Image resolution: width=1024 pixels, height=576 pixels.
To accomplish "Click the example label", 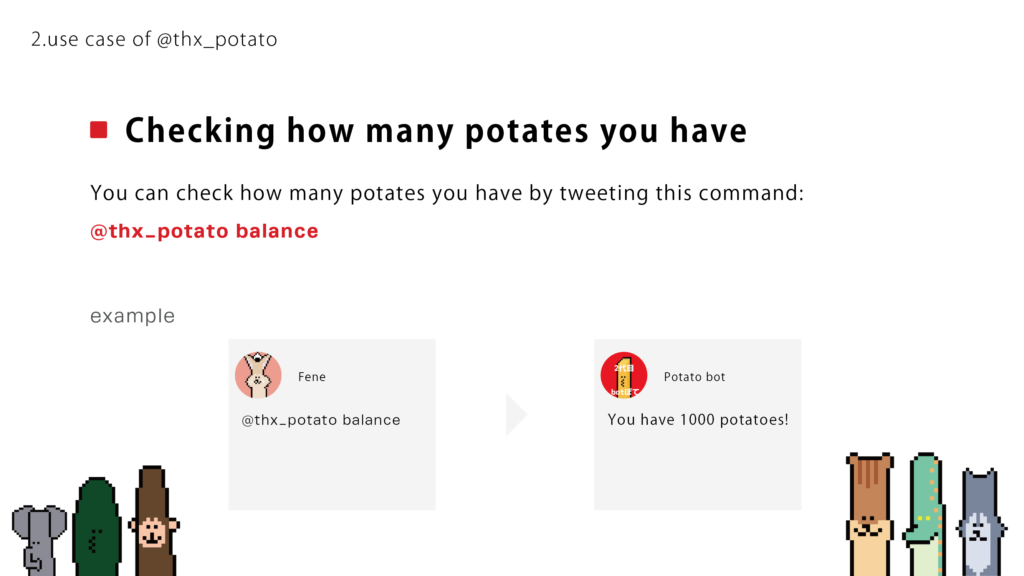I will pyautogui.click(x=133, y=316).
